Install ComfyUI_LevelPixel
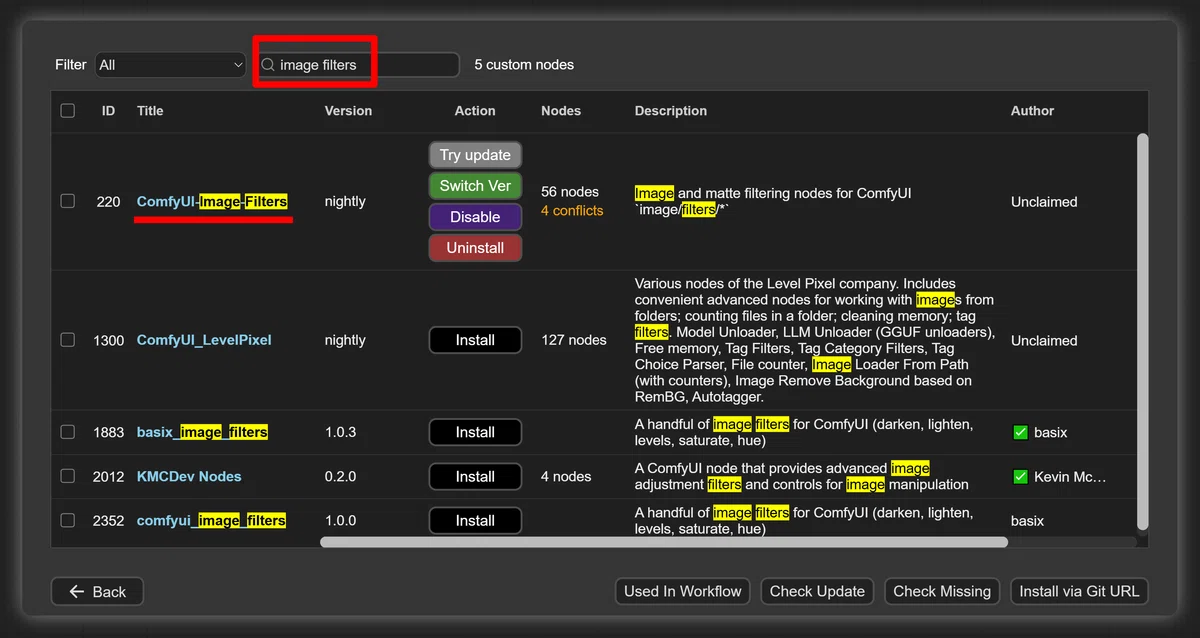This screenshot has width=1200, height=638. pos(475,340)
